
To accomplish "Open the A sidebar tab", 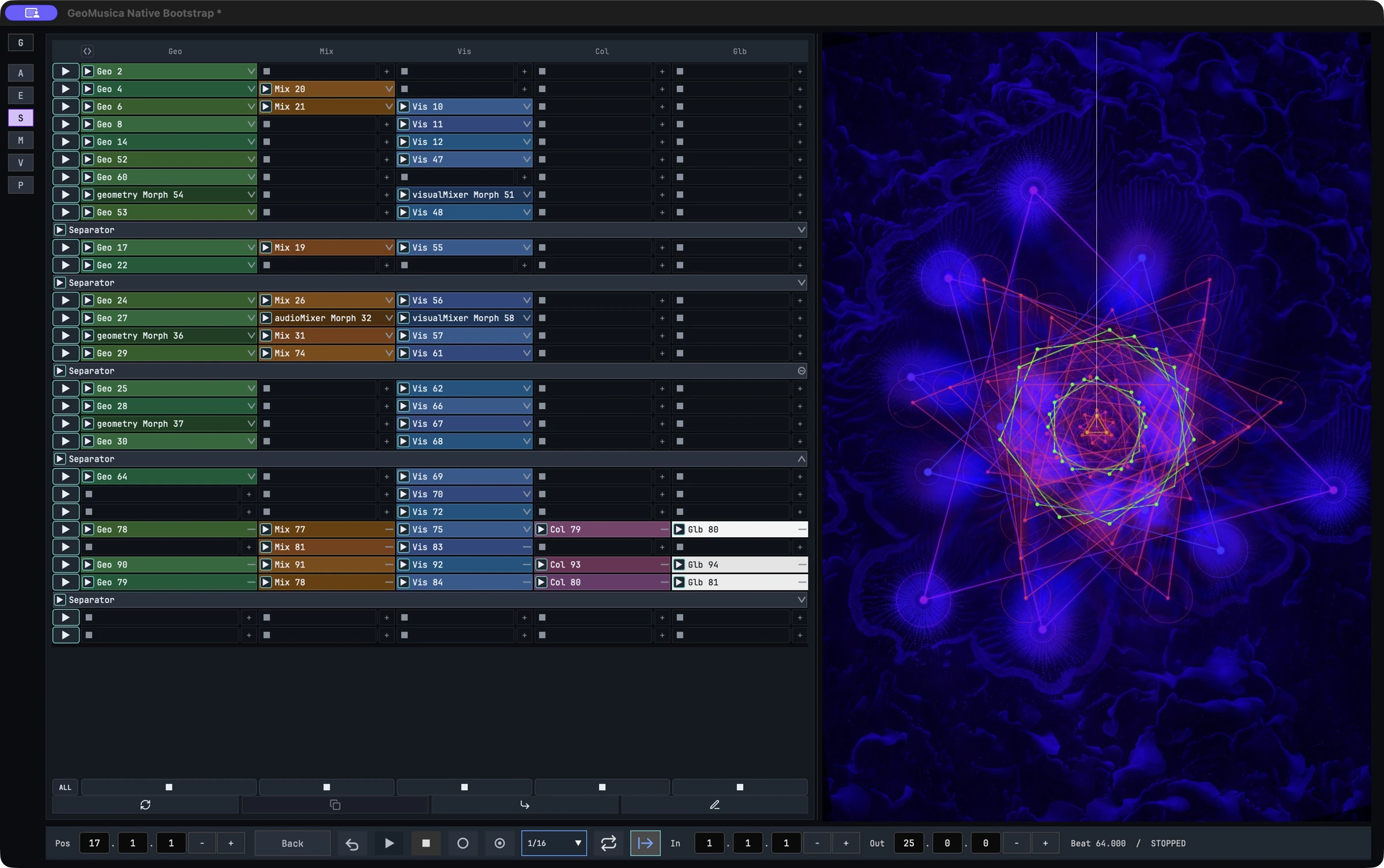I will click(x=21, y=73).
